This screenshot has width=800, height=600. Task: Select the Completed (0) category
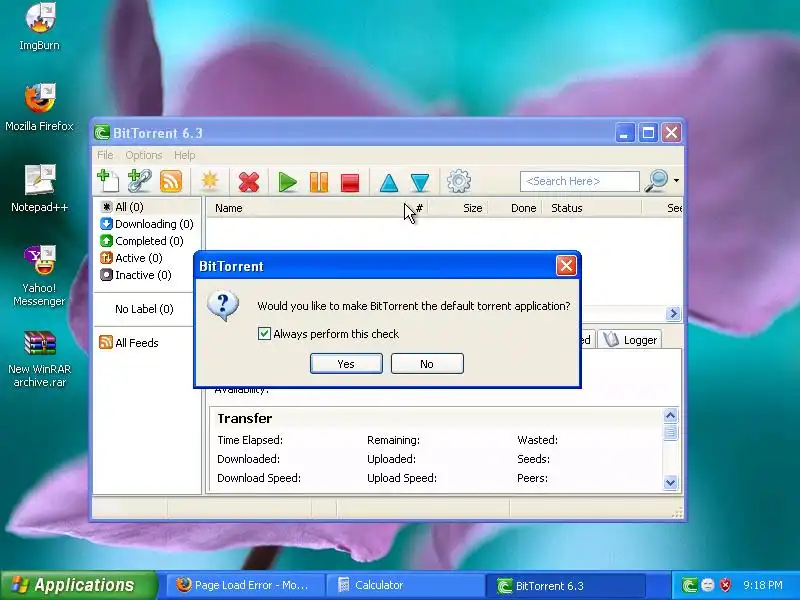[x=142, y=241]
